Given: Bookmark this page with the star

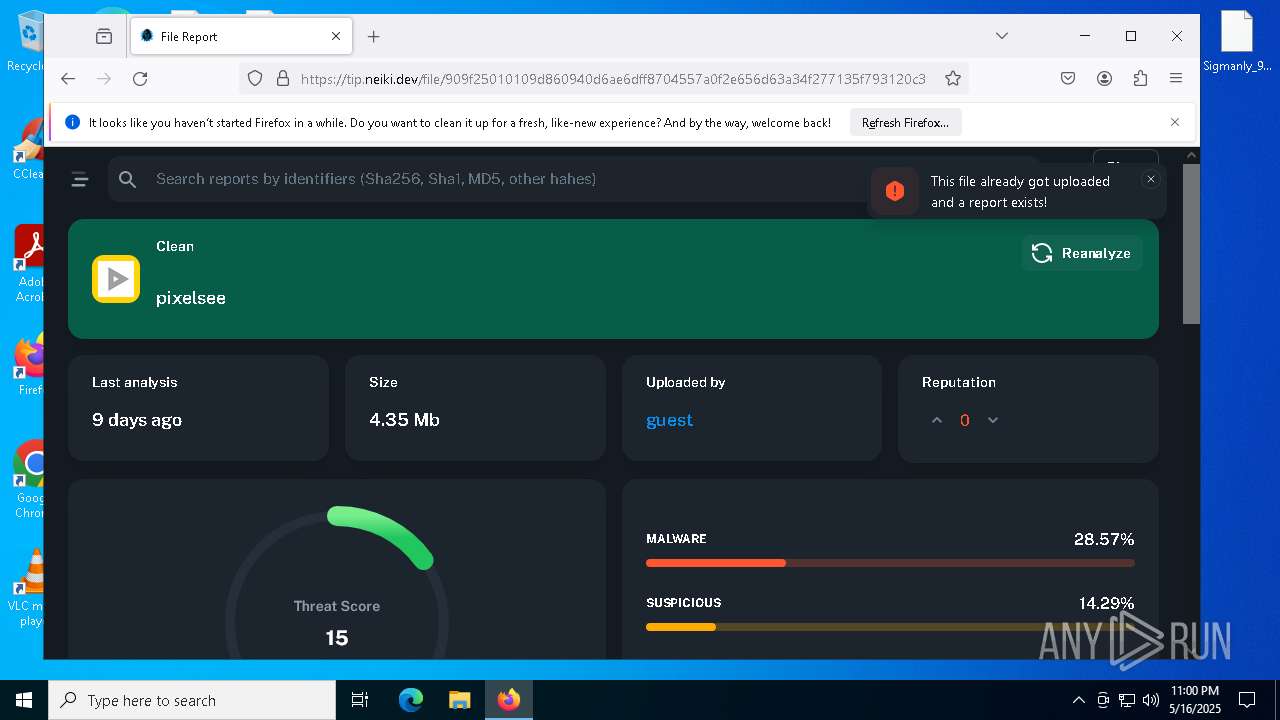Looking at the screenshot, I should tap(953, 78).
